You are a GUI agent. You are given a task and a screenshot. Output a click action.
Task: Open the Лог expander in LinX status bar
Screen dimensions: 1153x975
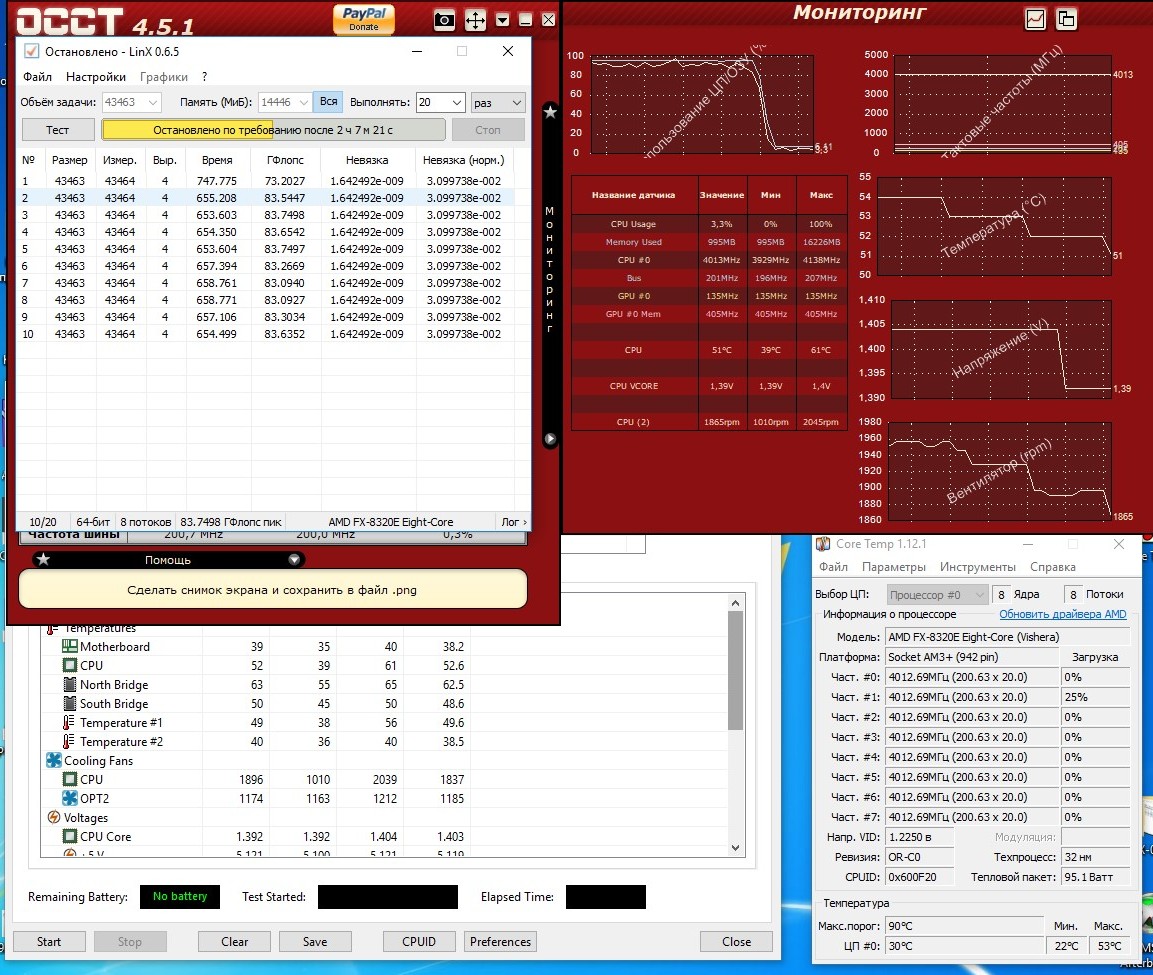pos(514,522)
